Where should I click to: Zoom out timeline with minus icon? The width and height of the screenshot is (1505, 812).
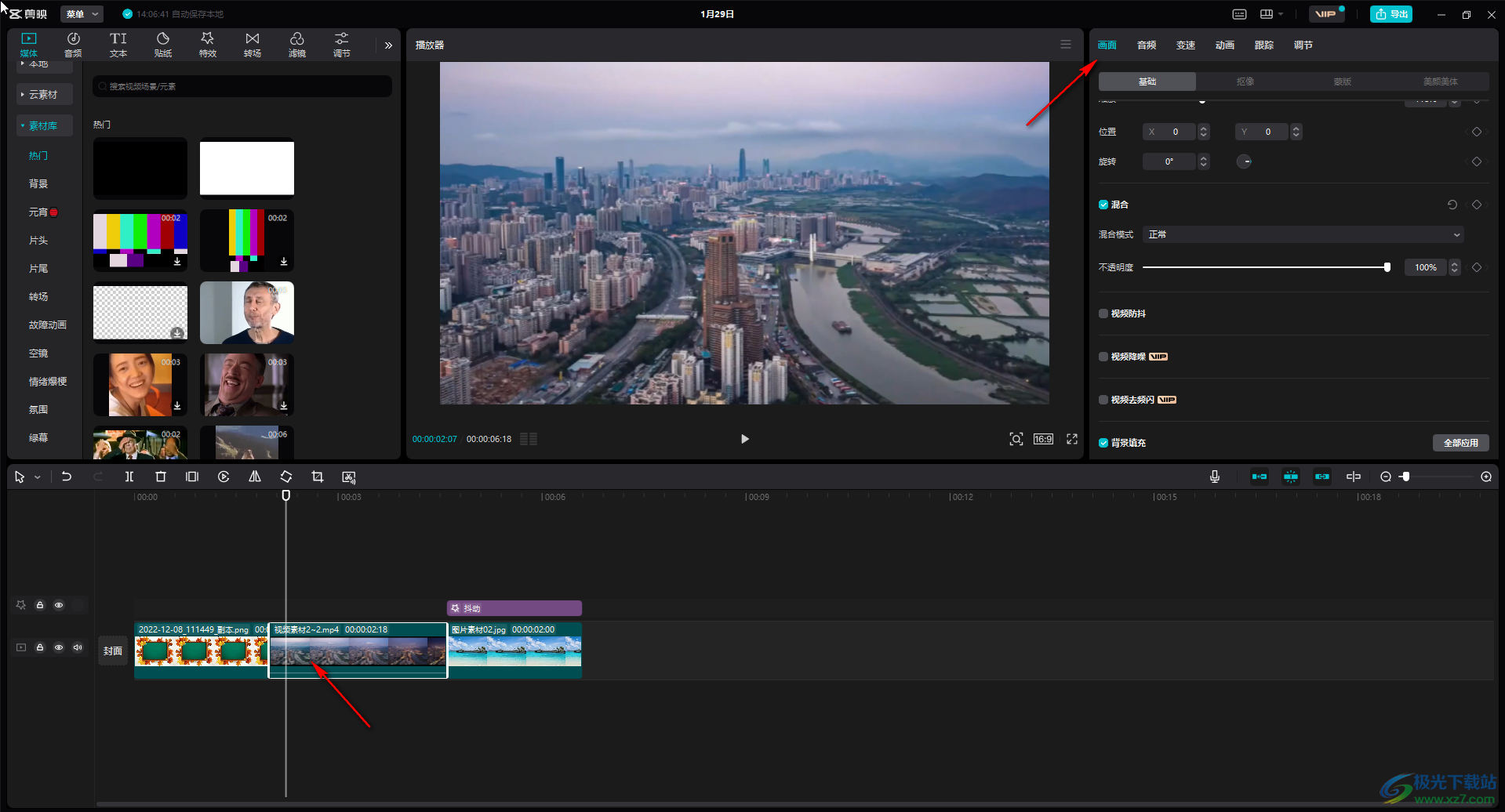(1386, 477)
